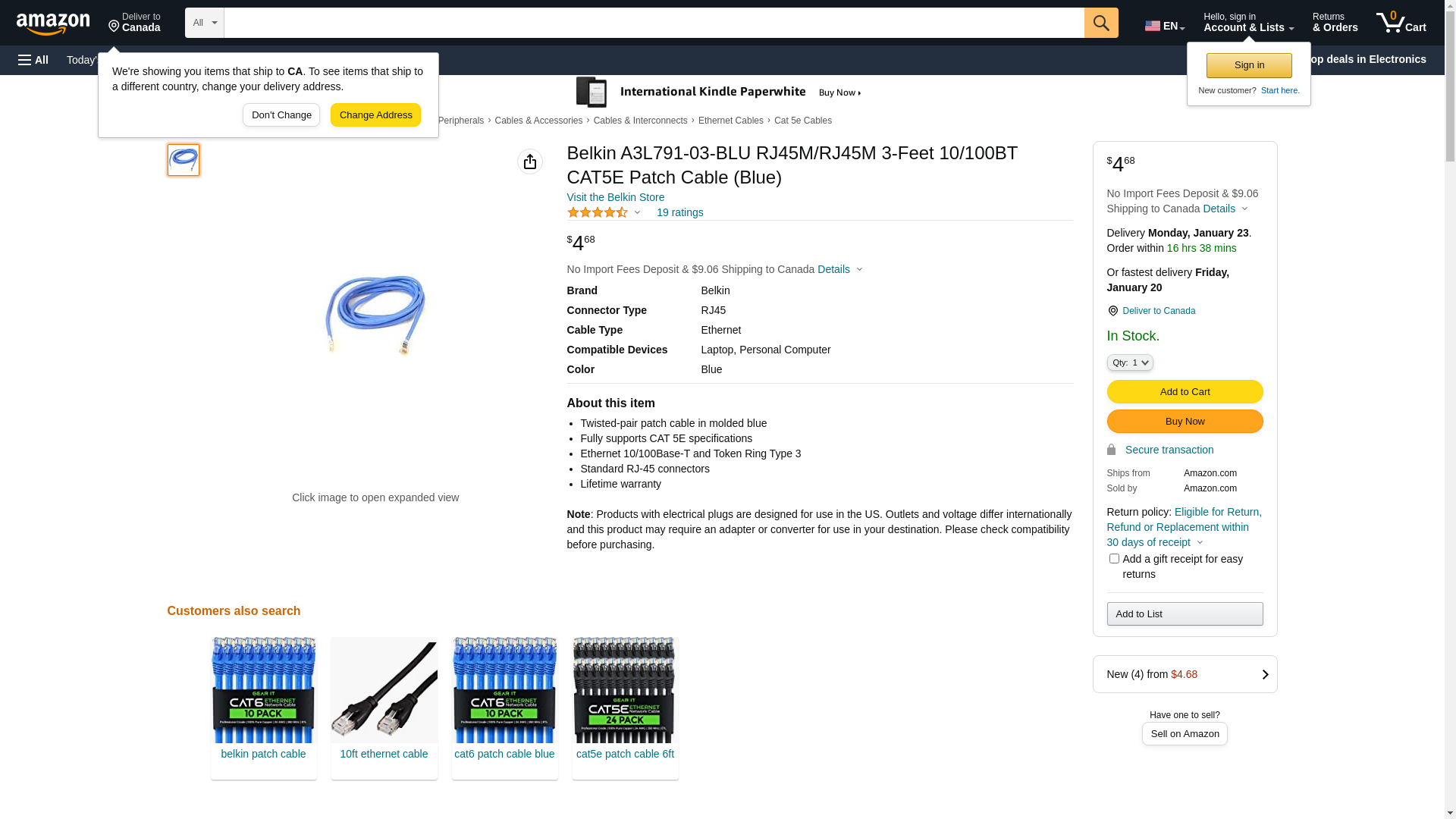Image resolution: width=1456 pixels, height=819 pixels.
Task: Click the magnifying glass search button
Action: click(x=1101, y=23)
